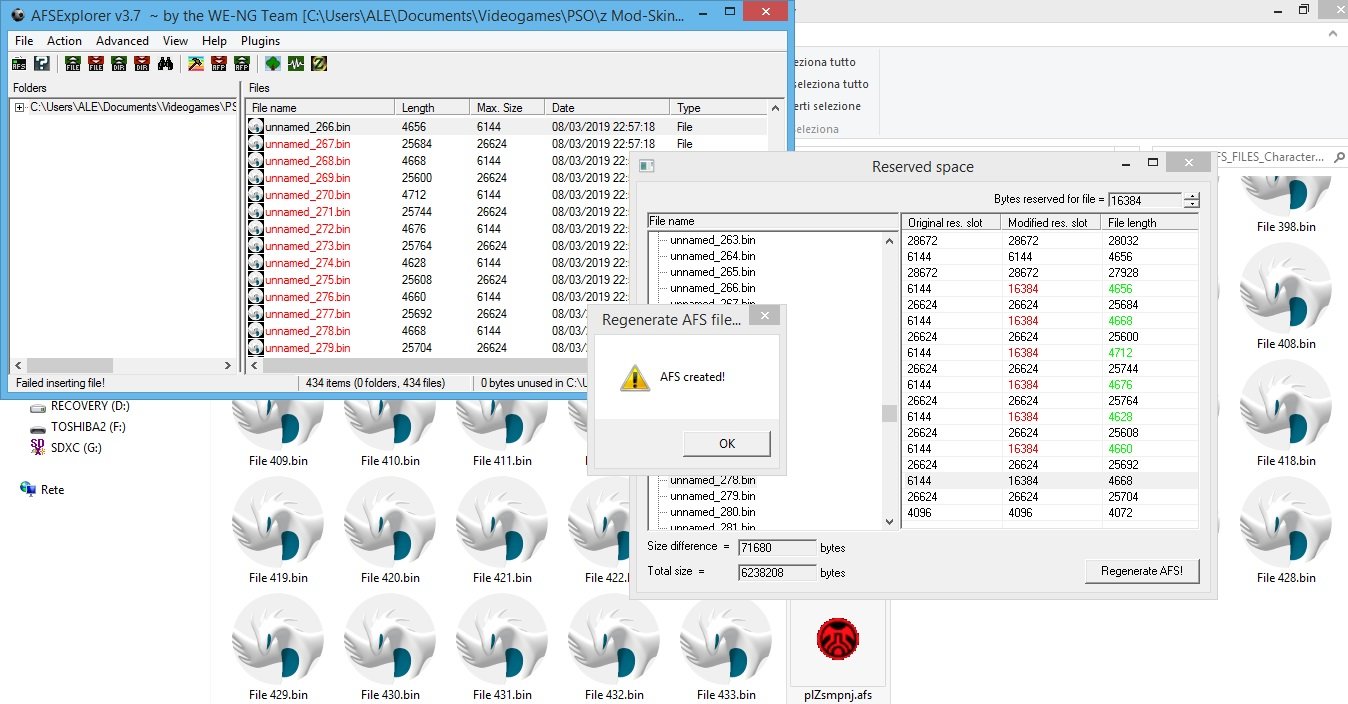Sort AFSExplorer files by Length column
The width and height of the screenshot is (1348, 704).
pos(433,108)
